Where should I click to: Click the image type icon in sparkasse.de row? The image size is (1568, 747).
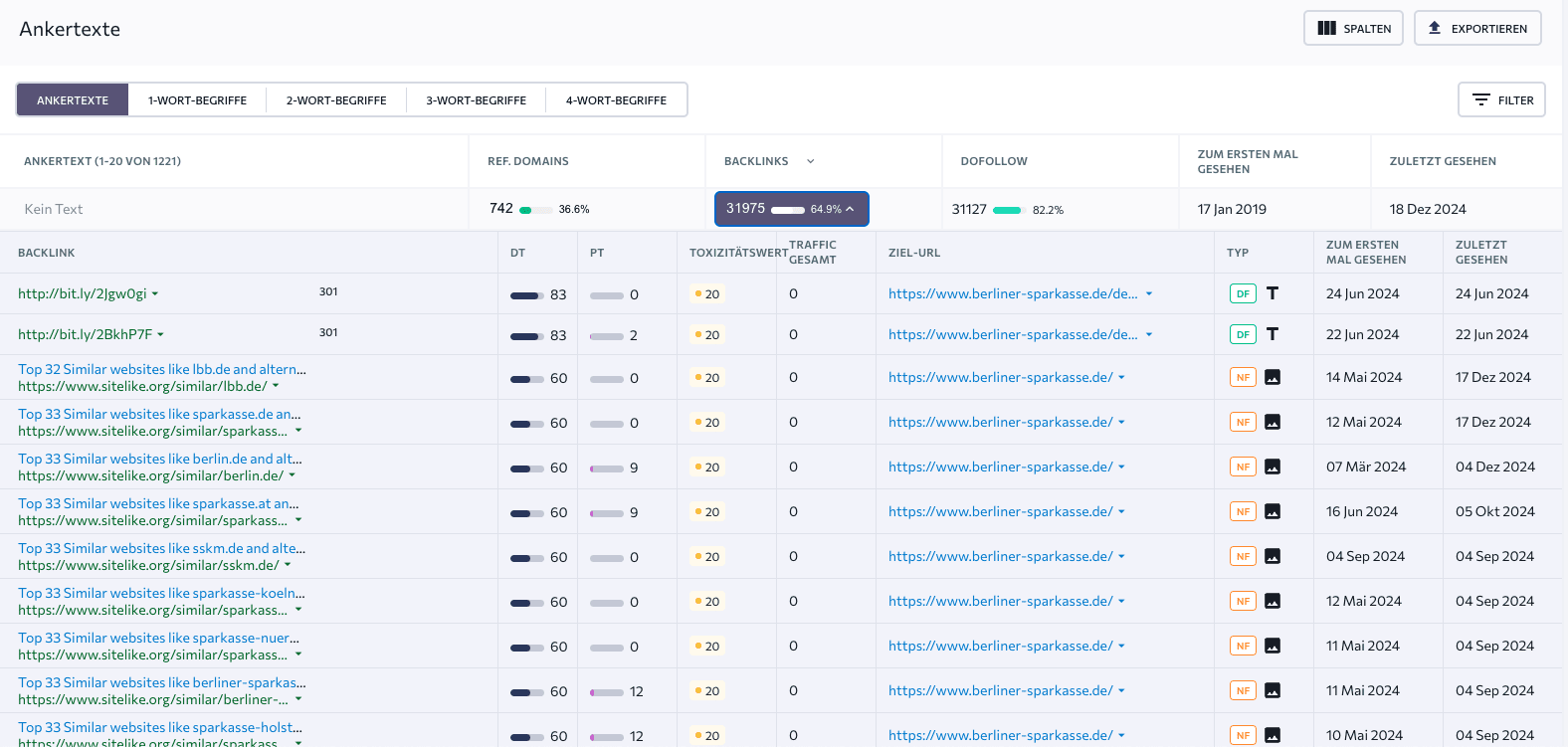(1273, 422)
